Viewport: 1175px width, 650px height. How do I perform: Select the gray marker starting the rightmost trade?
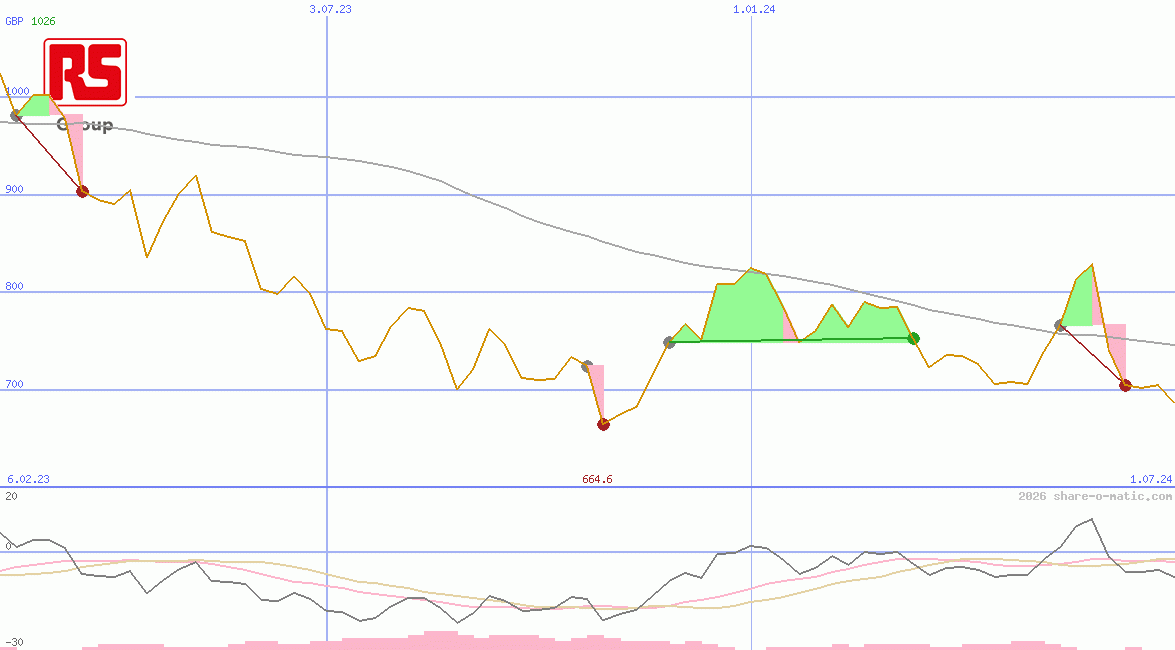pos(1057,324)
